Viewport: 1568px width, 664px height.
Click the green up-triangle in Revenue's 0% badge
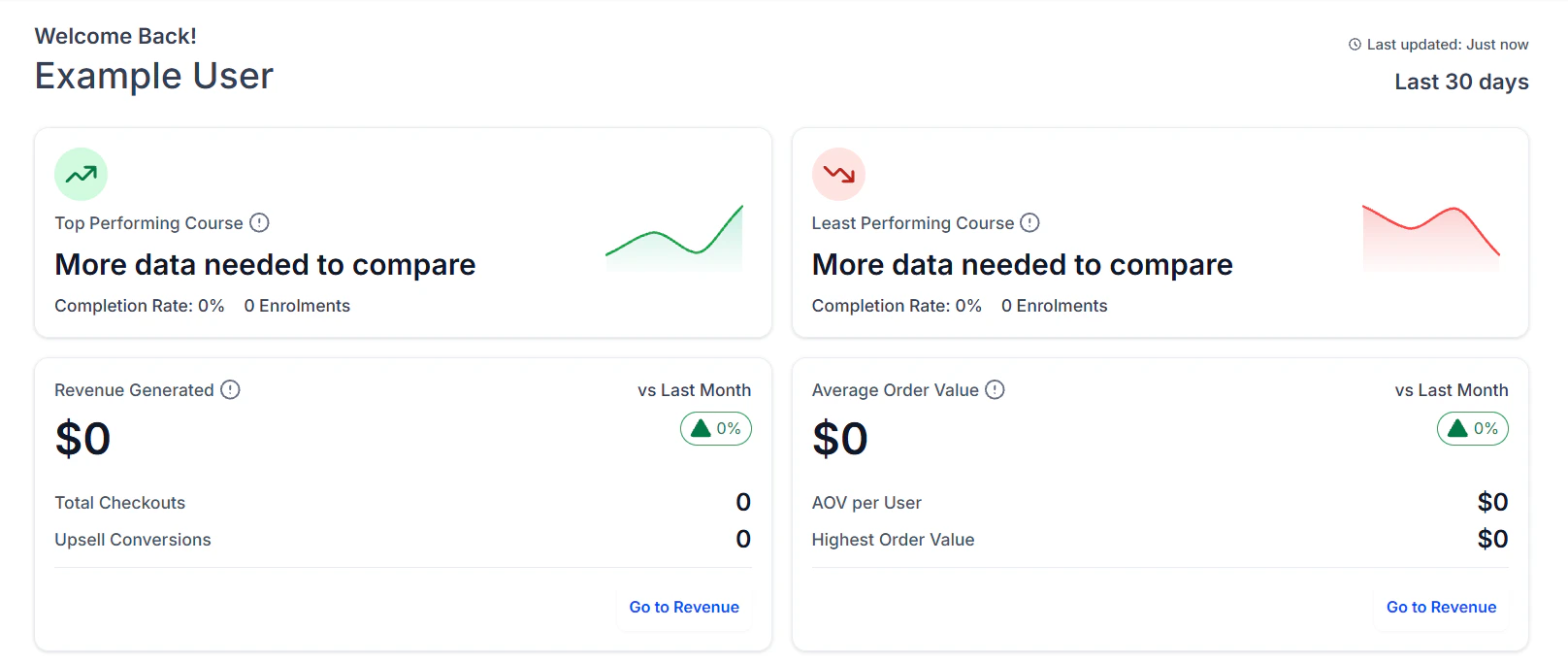pos(702,428)
